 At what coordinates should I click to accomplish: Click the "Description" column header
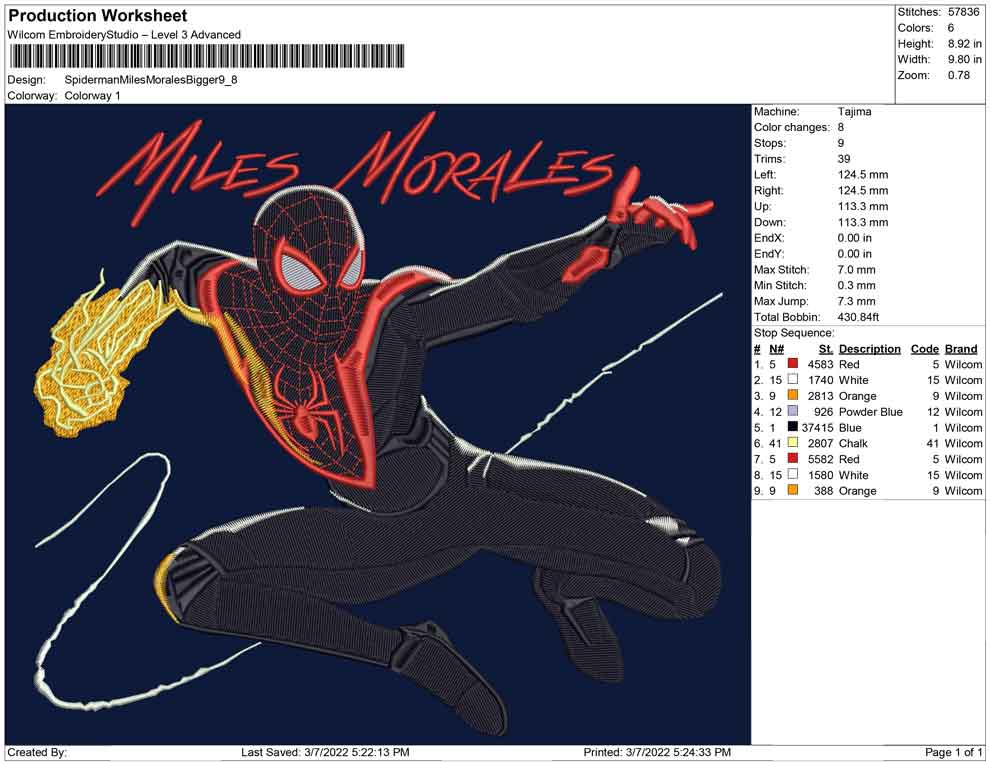[869, 348]
